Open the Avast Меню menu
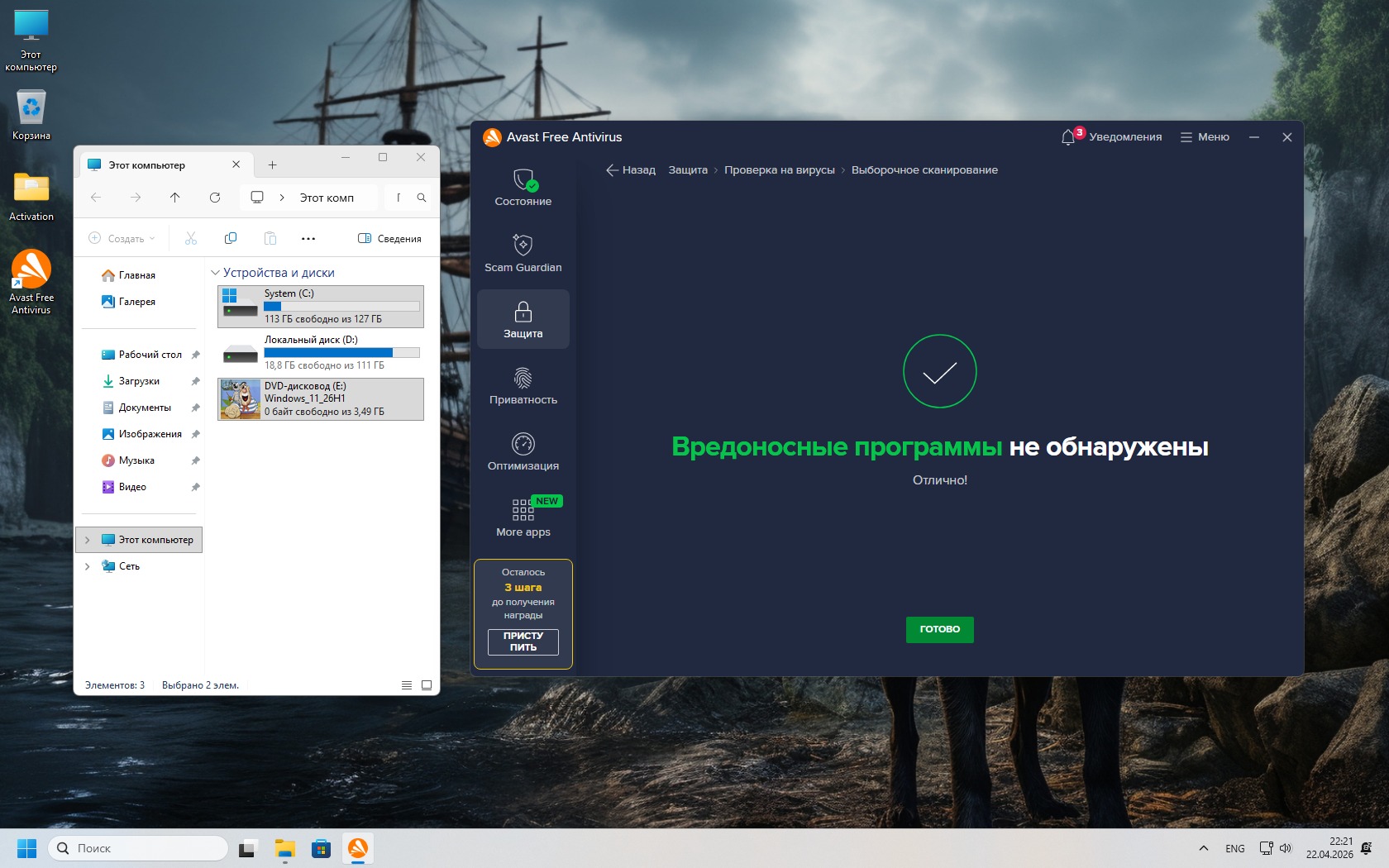This screenshot has width=1389, height=868. [x=1205, y=137]
